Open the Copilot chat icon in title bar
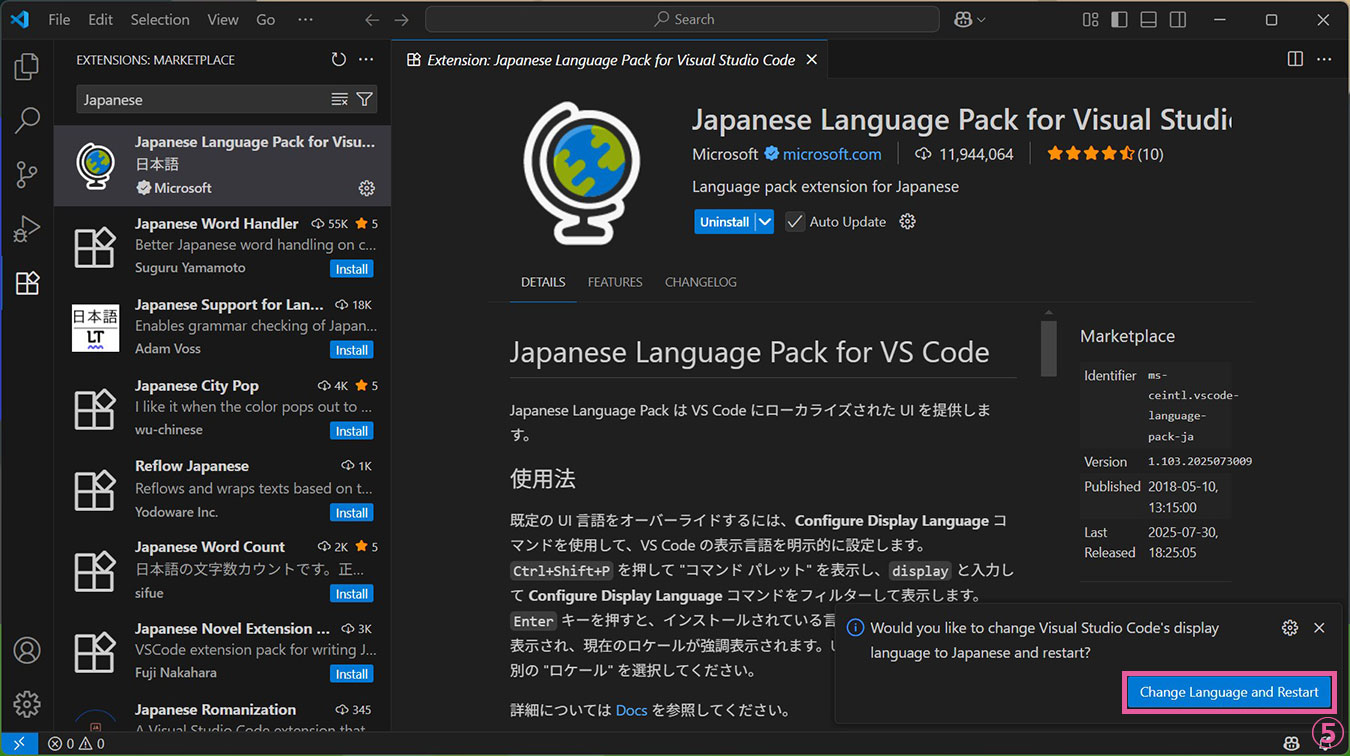The height and width of the screenshot is (756, 1350). (963, 19)
